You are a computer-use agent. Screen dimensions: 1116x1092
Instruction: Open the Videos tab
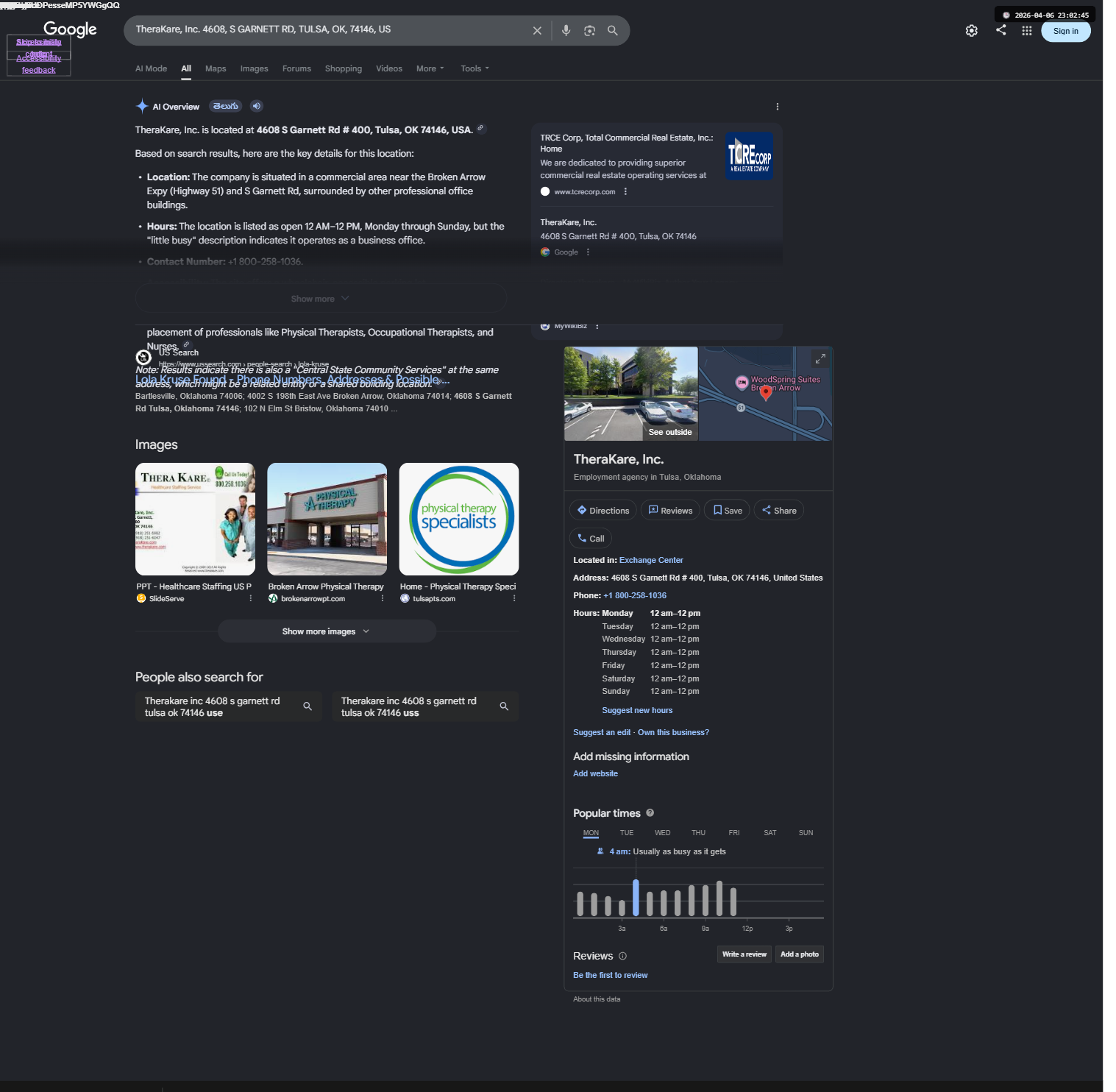click(x=389, y=68)
